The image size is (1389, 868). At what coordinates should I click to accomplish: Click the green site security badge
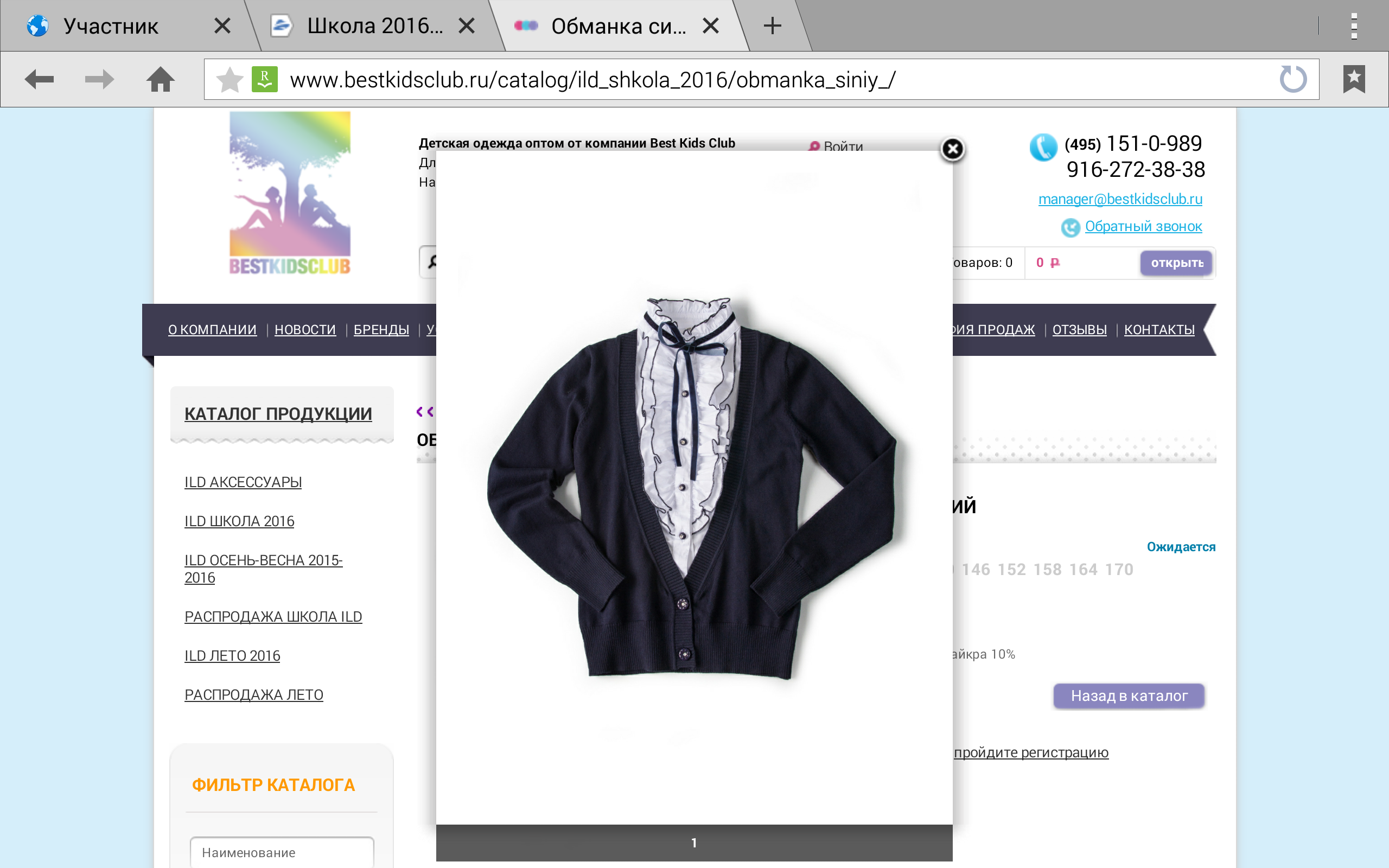tap(265, 79)
